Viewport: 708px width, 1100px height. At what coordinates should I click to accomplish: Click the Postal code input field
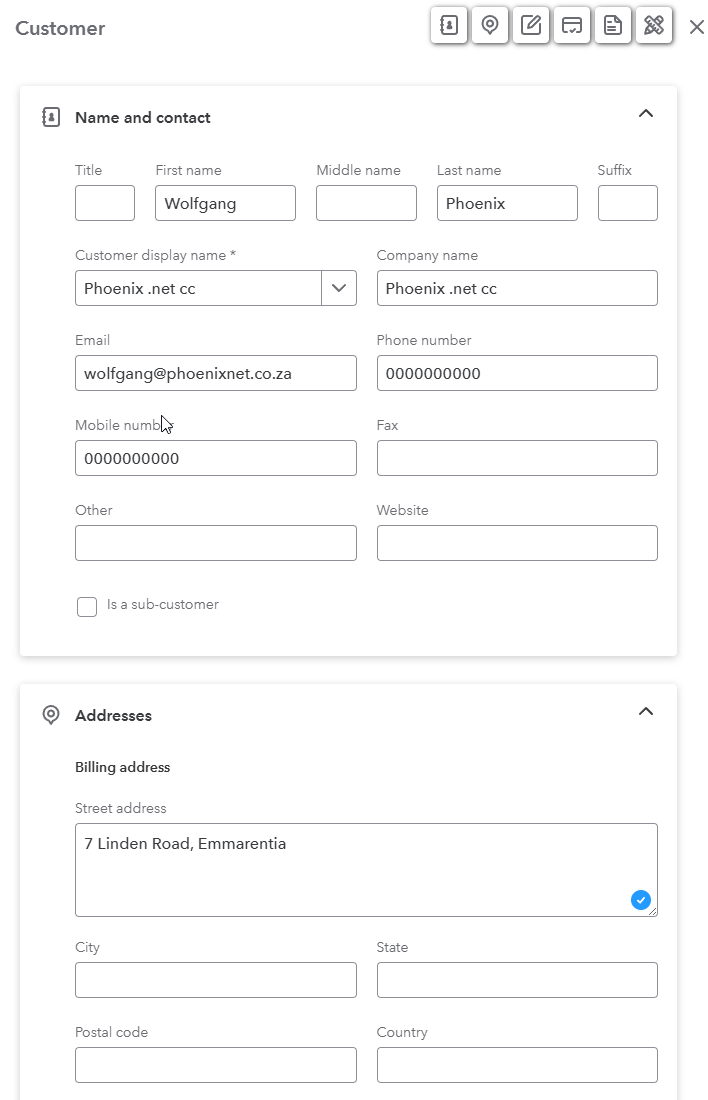(x=215, y=1065)
